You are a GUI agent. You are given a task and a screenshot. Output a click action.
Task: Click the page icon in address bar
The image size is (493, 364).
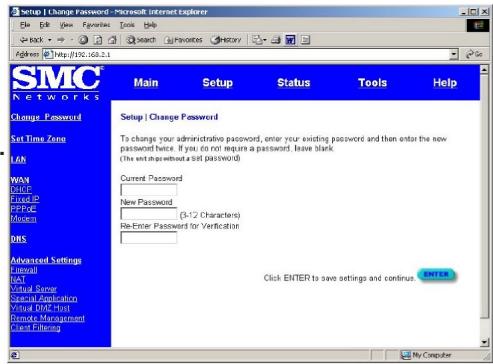point(48,54)
